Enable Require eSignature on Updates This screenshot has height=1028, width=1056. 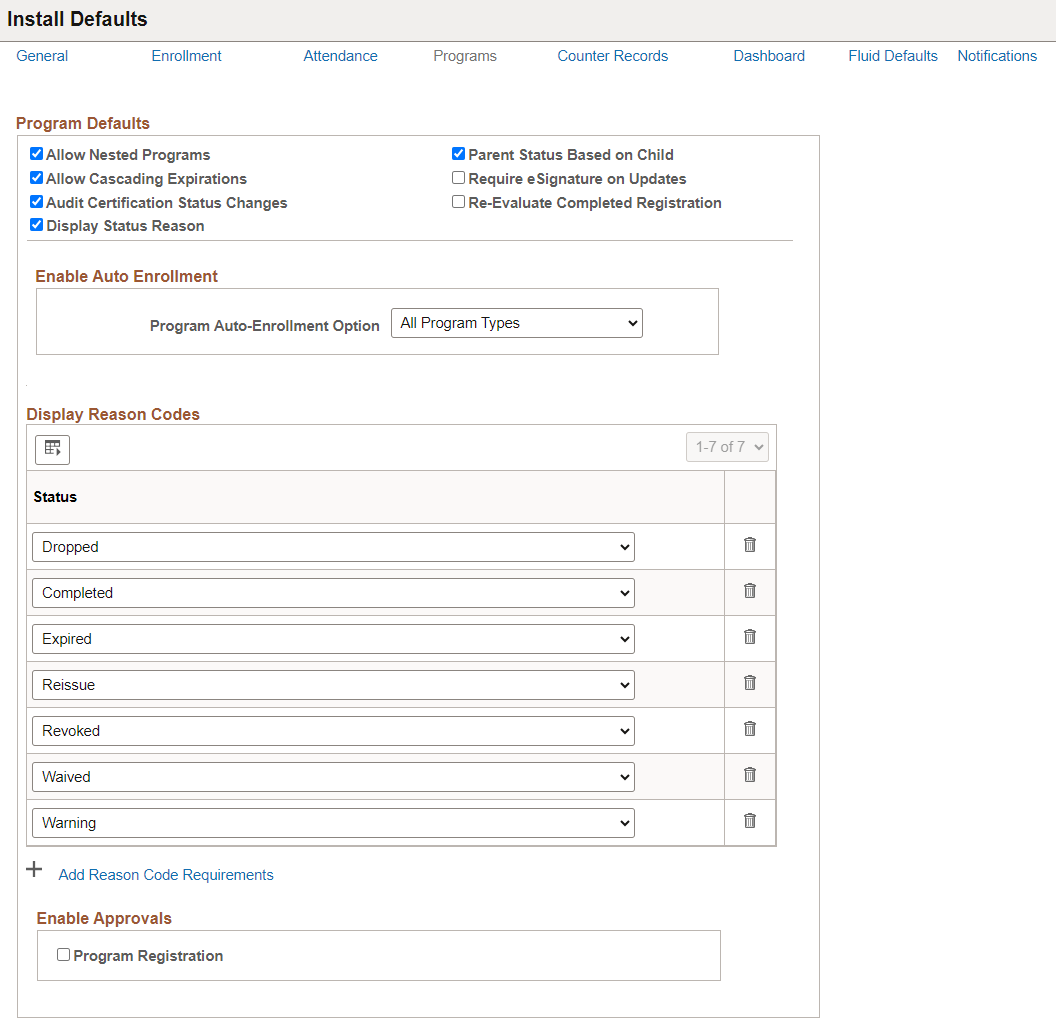pos(459,178)
